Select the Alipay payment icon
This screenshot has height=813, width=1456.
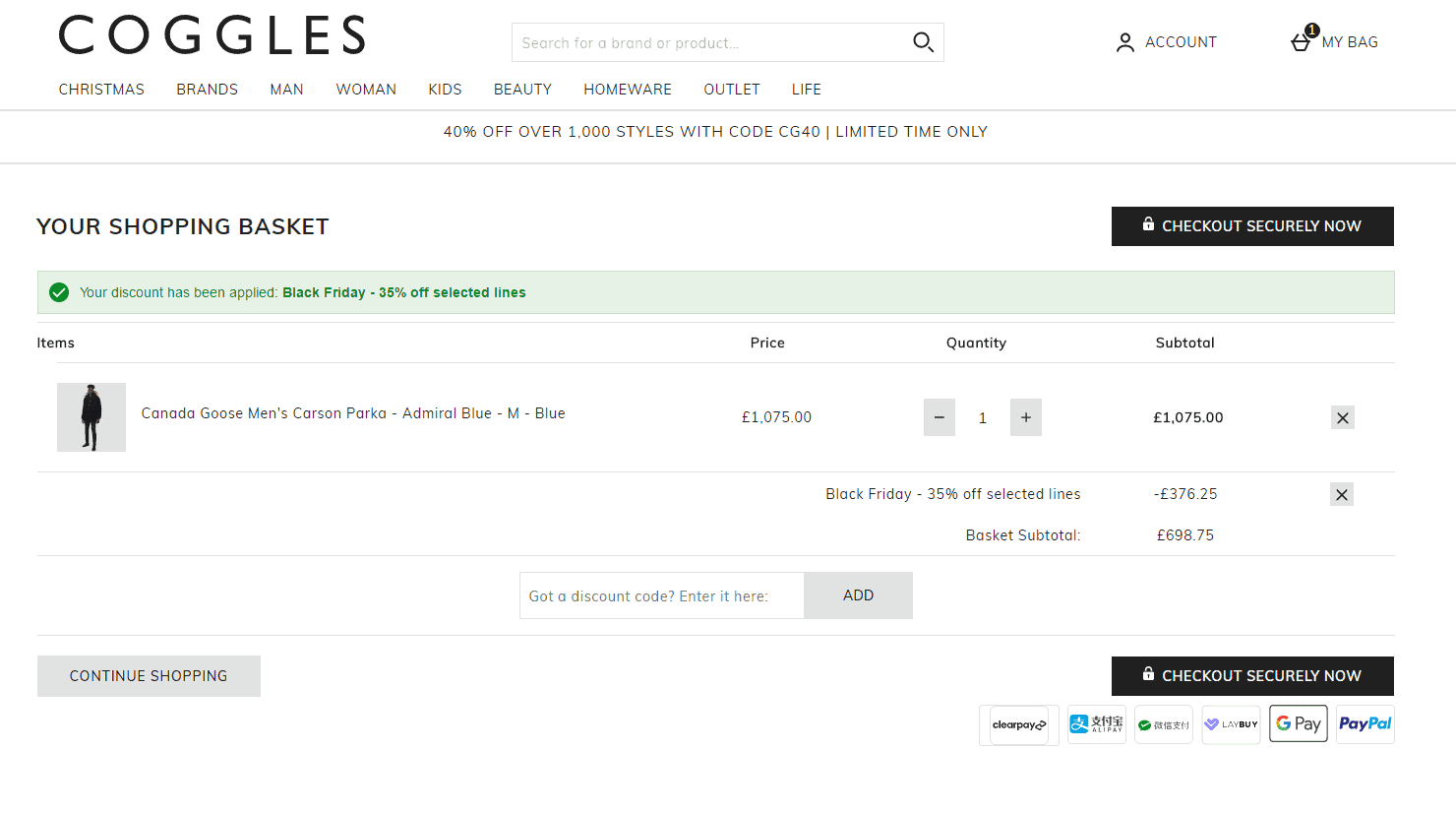tap(1097, 724)
